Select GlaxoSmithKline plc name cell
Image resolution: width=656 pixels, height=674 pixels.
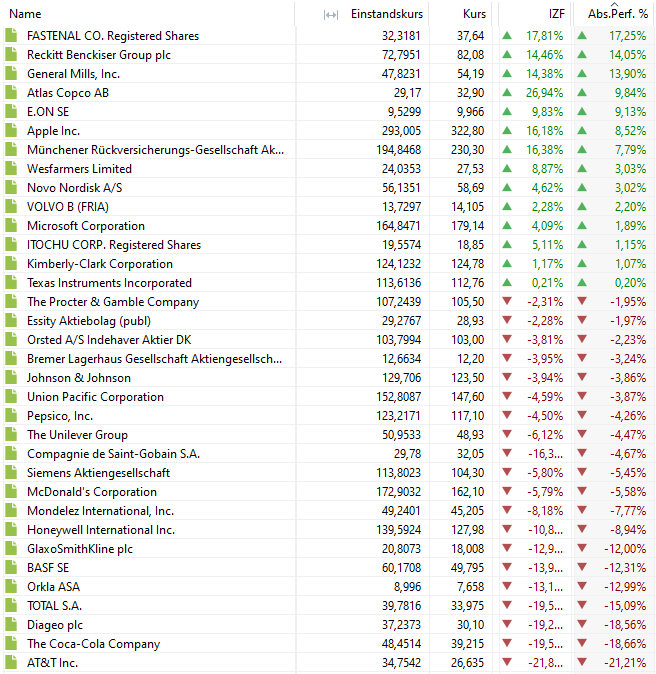click(80, 548)
